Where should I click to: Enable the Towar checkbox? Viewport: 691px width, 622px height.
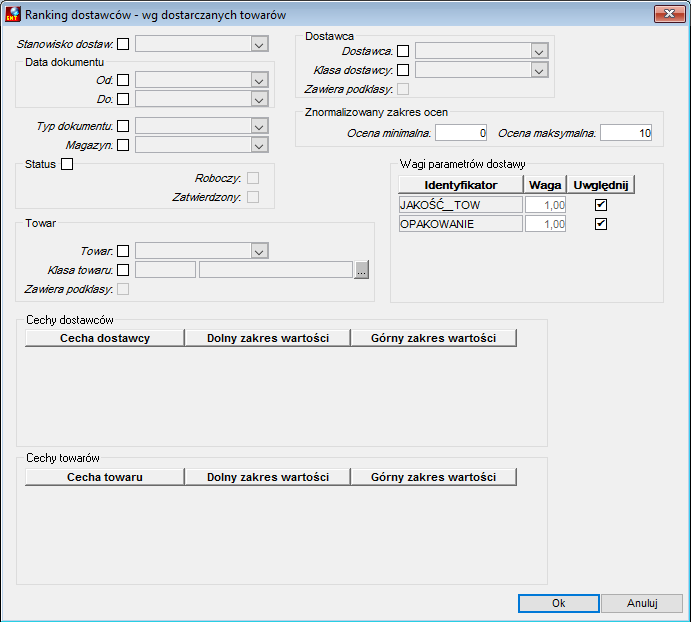tap(123, 251)
